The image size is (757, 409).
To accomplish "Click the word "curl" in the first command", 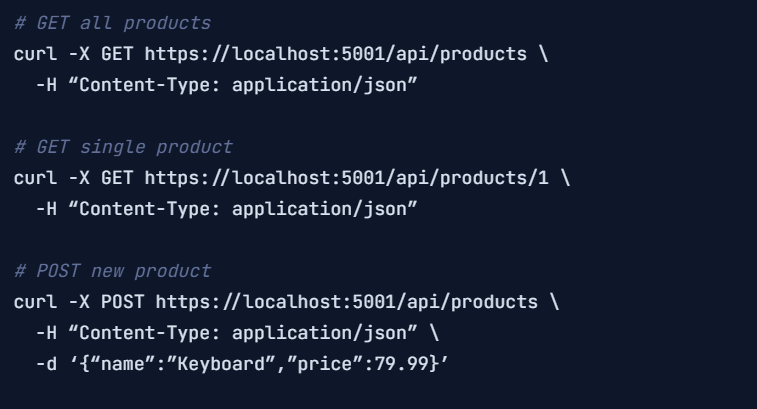I will pyautogui.click(x=35, y=54).
